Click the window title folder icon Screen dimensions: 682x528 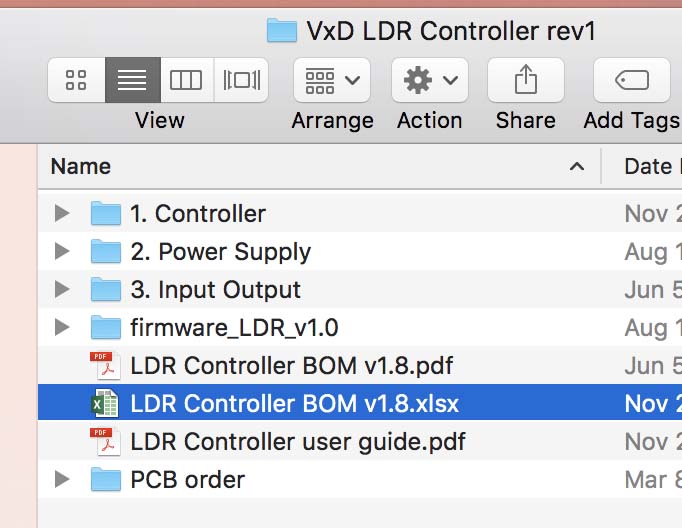point(282,30)
